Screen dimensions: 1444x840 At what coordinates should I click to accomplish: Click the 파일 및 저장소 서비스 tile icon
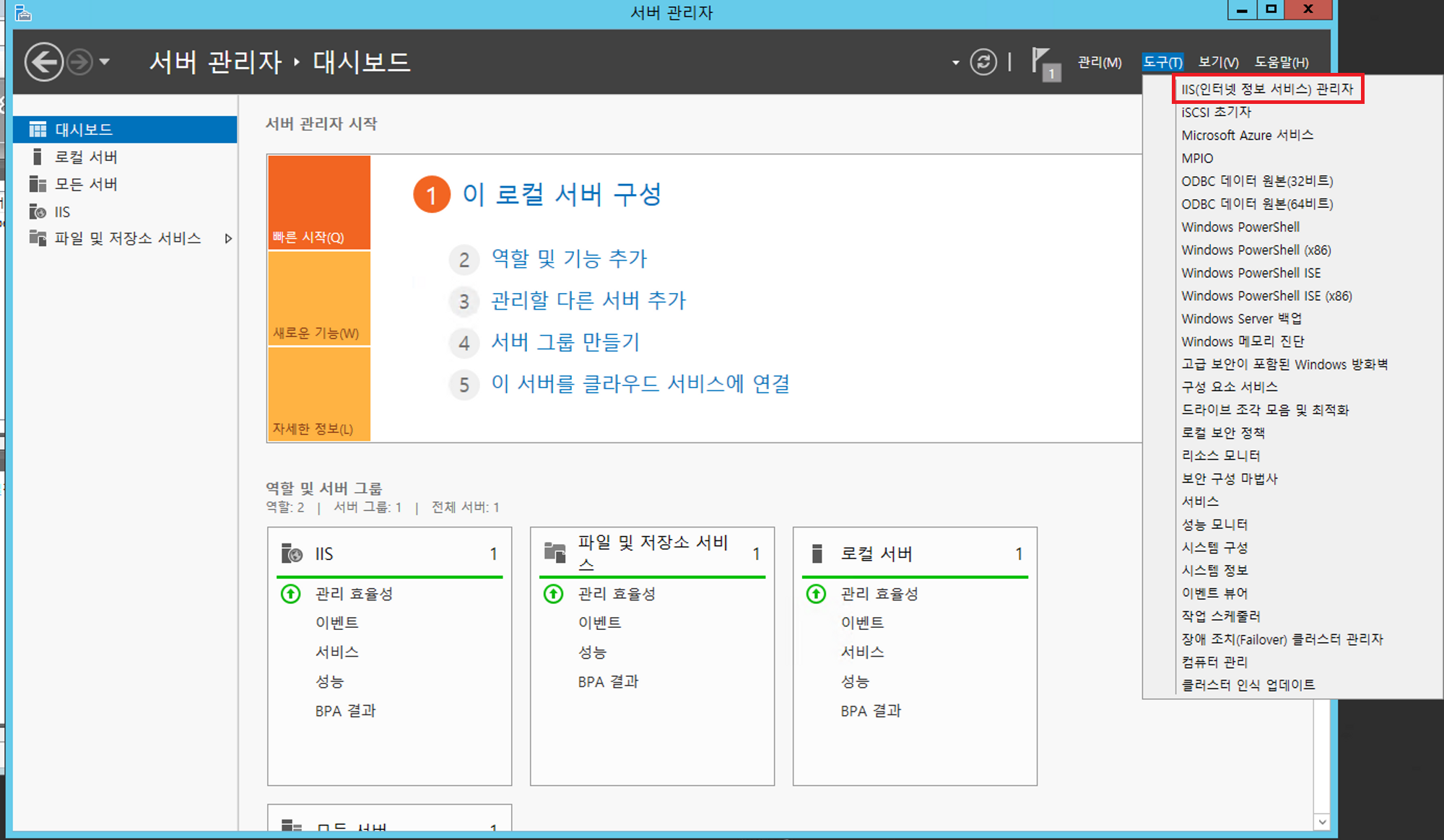[x=554, y=553]
